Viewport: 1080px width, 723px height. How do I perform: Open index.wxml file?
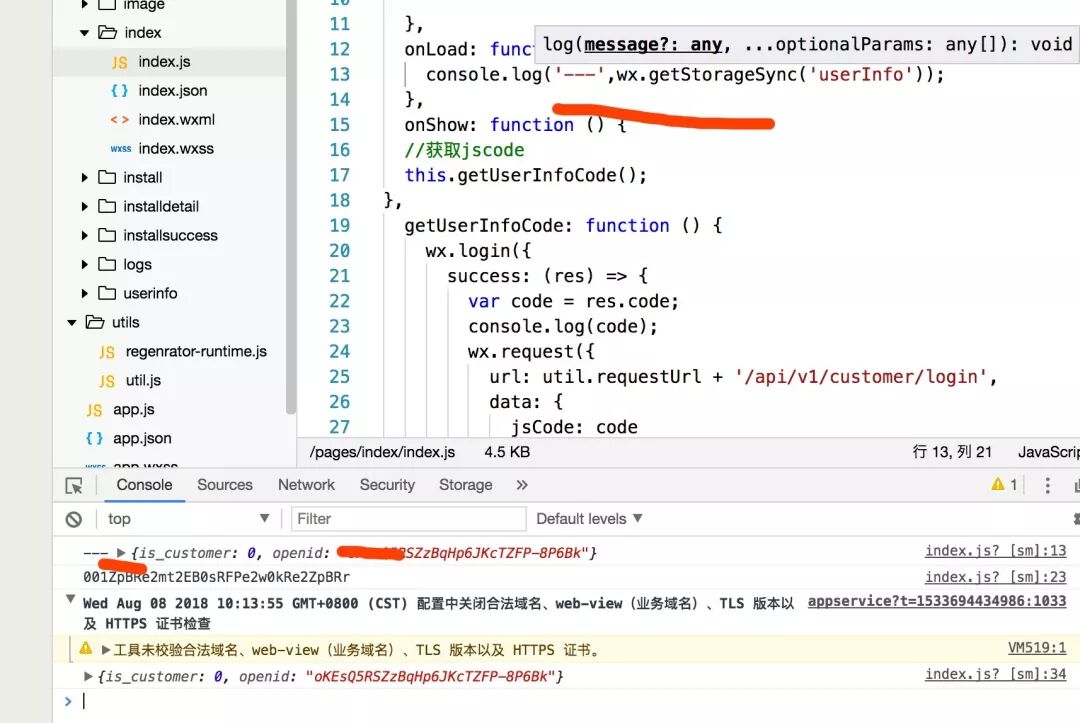point(176,120)
